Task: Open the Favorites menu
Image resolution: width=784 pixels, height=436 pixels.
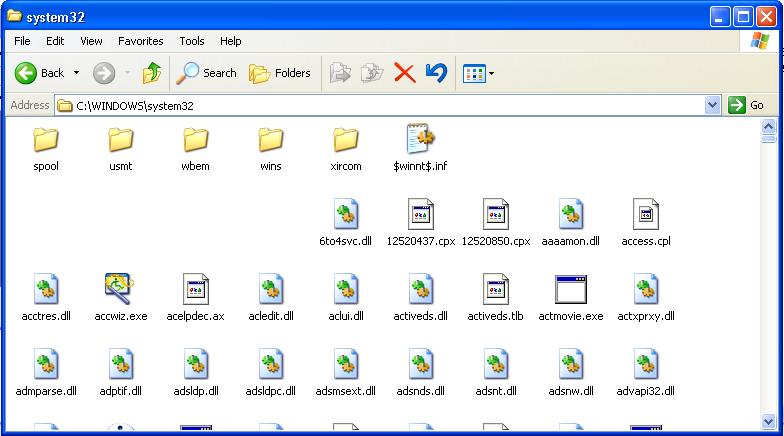Action: [140, 41]
